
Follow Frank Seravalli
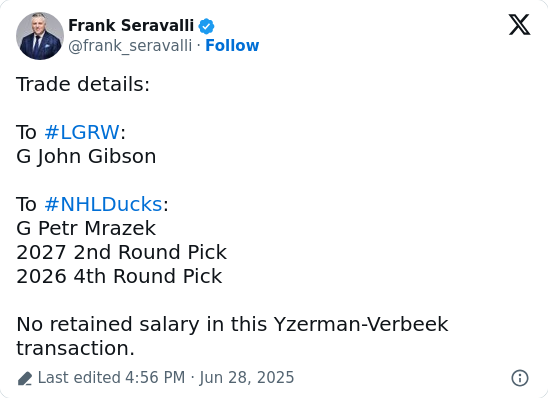point(232,45)
